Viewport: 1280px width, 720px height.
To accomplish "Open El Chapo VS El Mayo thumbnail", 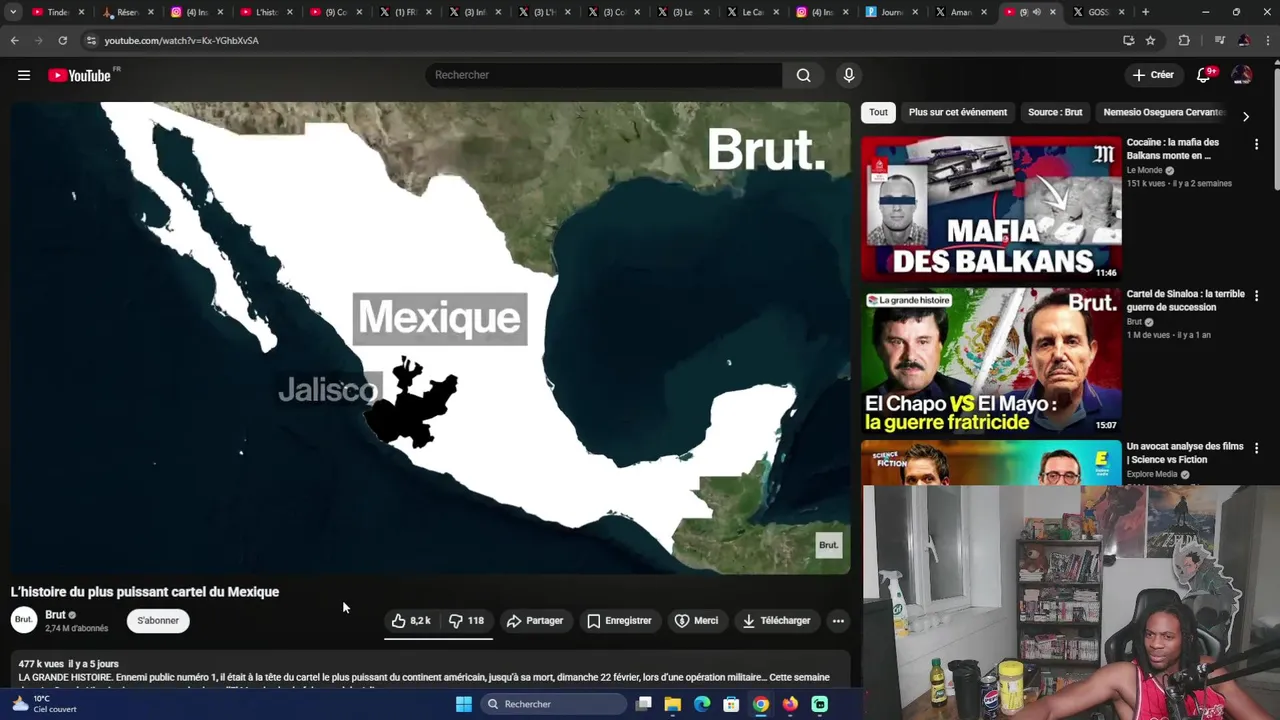I will 991,361.
